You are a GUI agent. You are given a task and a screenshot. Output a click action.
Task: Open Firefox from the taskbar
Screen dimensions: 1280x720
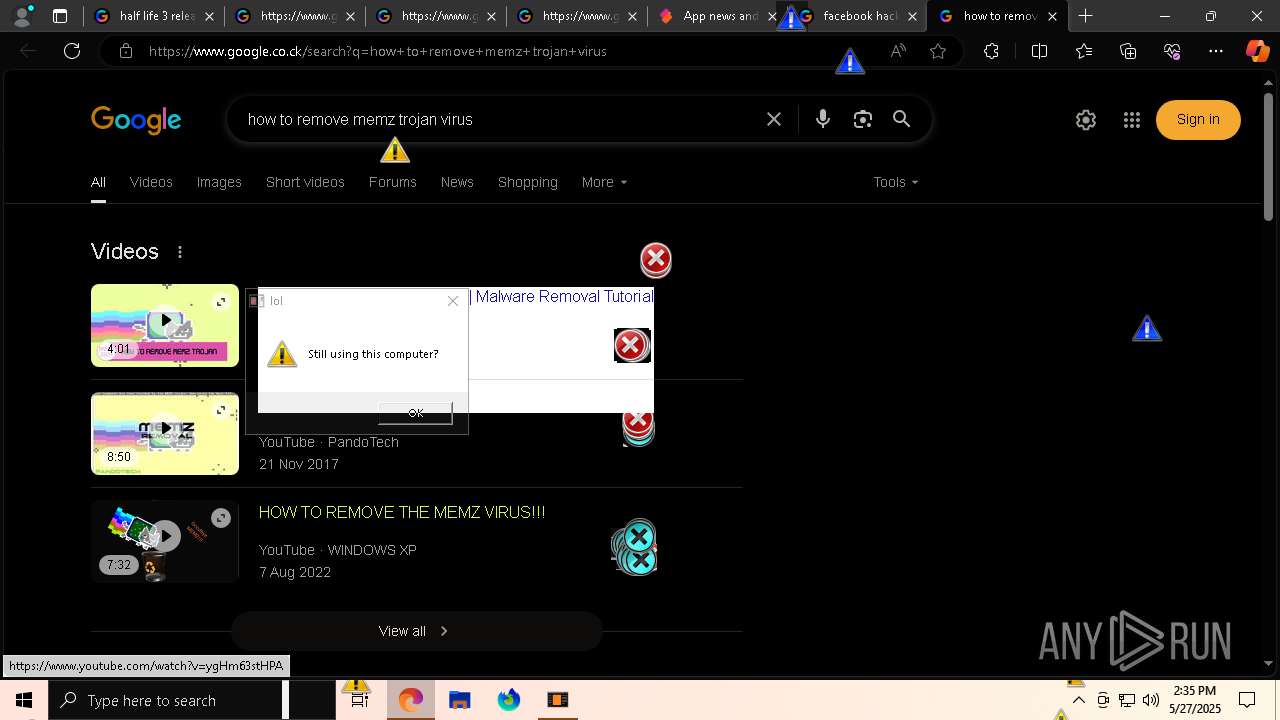pos(509,700)
